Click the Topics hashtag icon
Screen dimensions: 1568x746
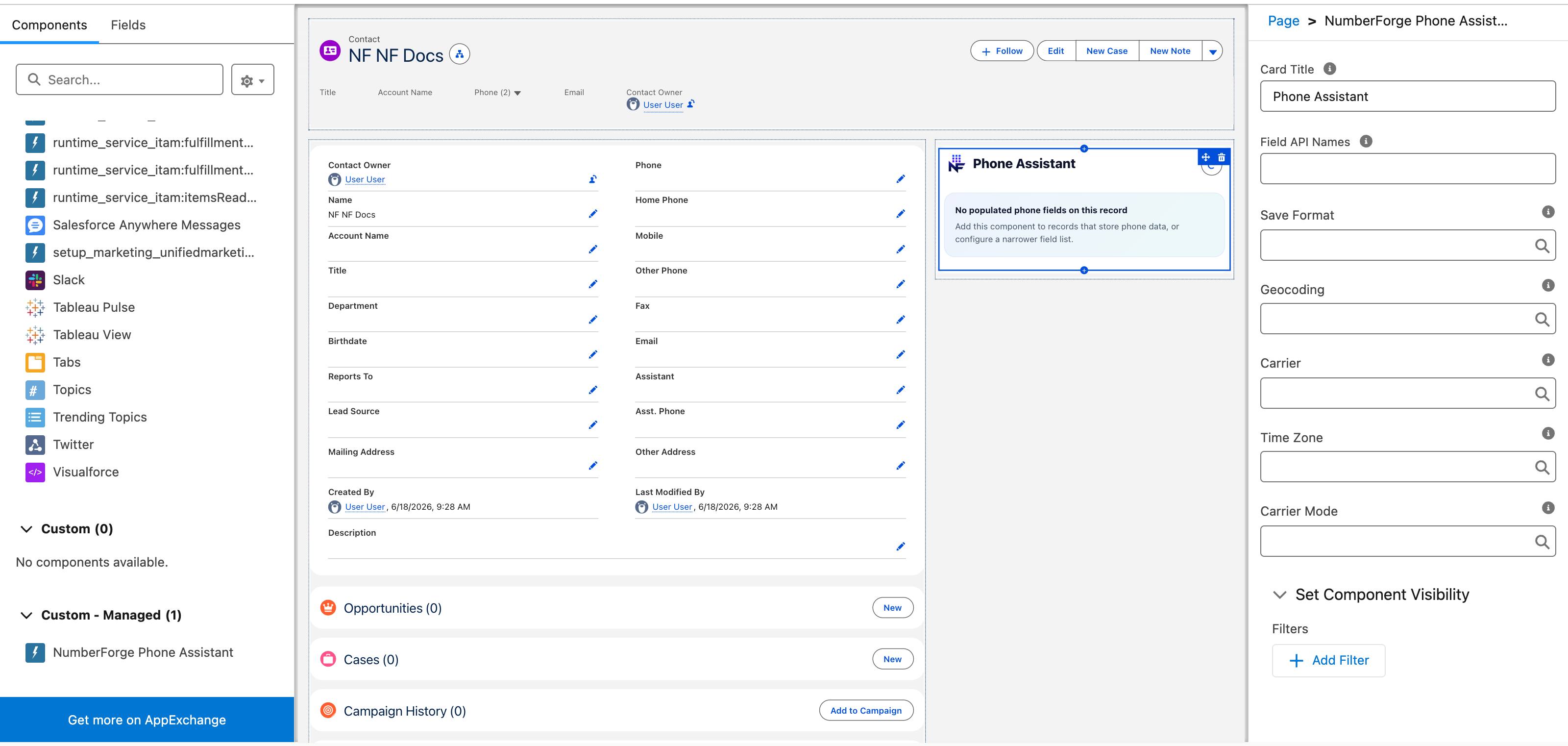35,390
